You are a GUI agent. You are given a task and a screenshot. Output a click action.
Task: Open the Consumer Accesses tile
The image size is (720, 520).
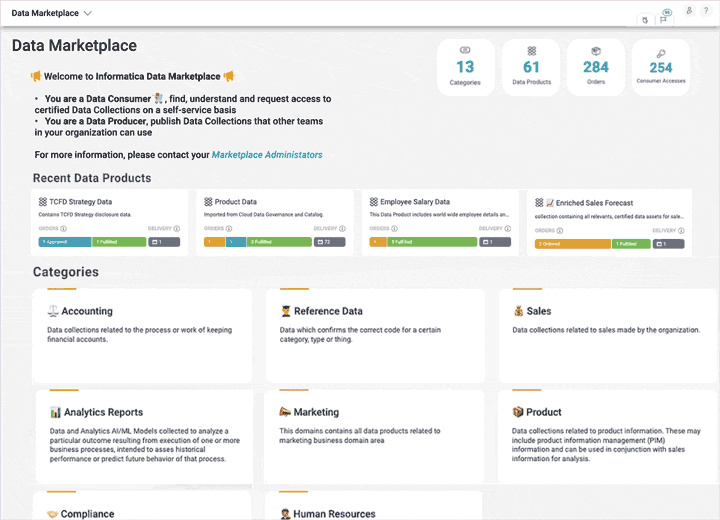click(x=661, y=67)
